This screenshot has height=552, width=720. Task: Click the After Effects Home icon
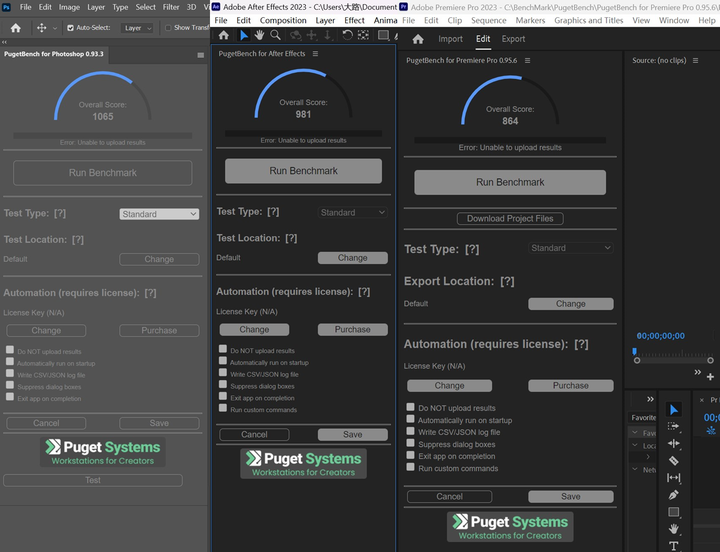(224, 35)
